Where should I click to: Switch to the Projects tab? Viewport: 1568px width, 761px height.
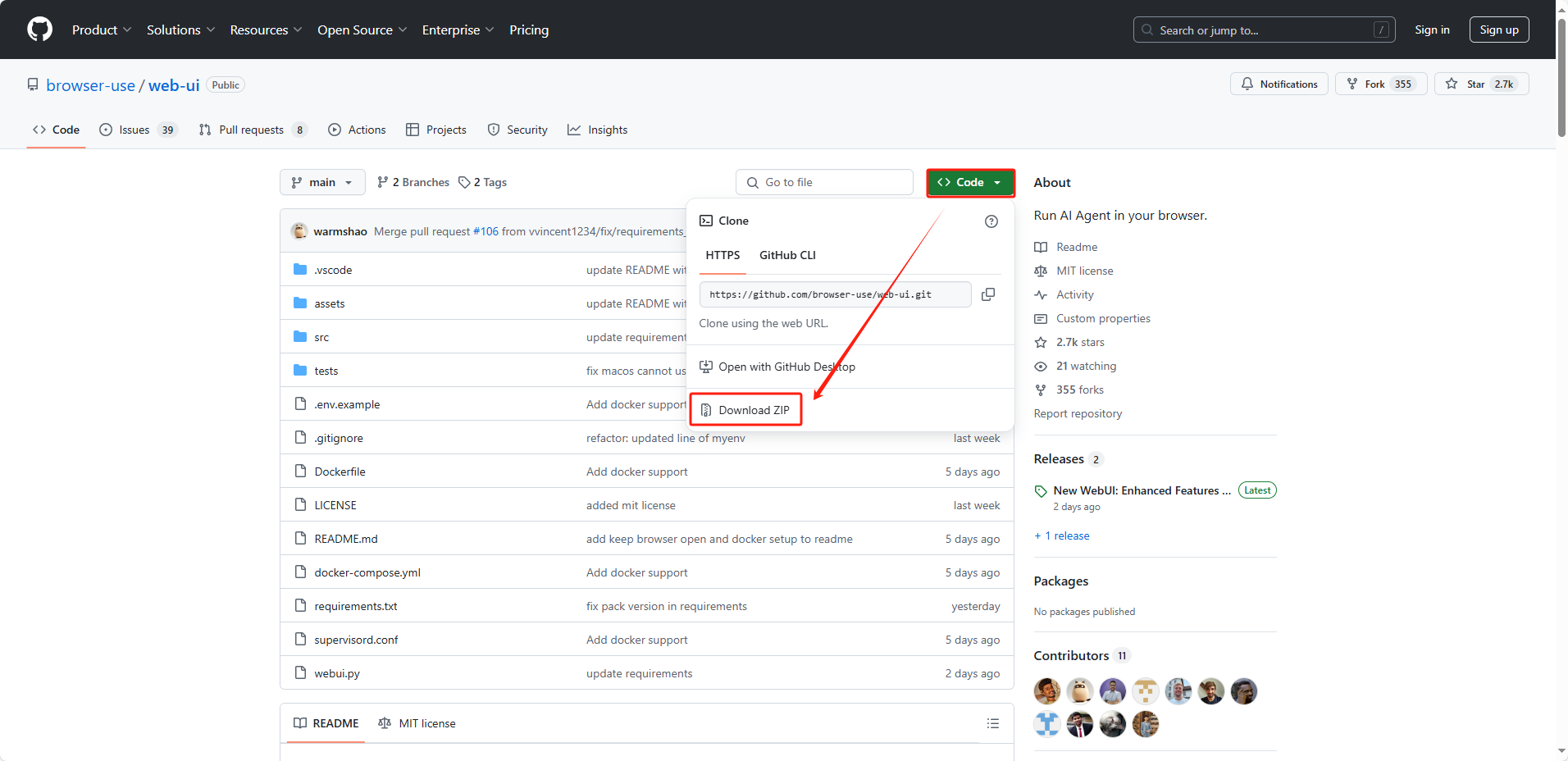[436, 130]
